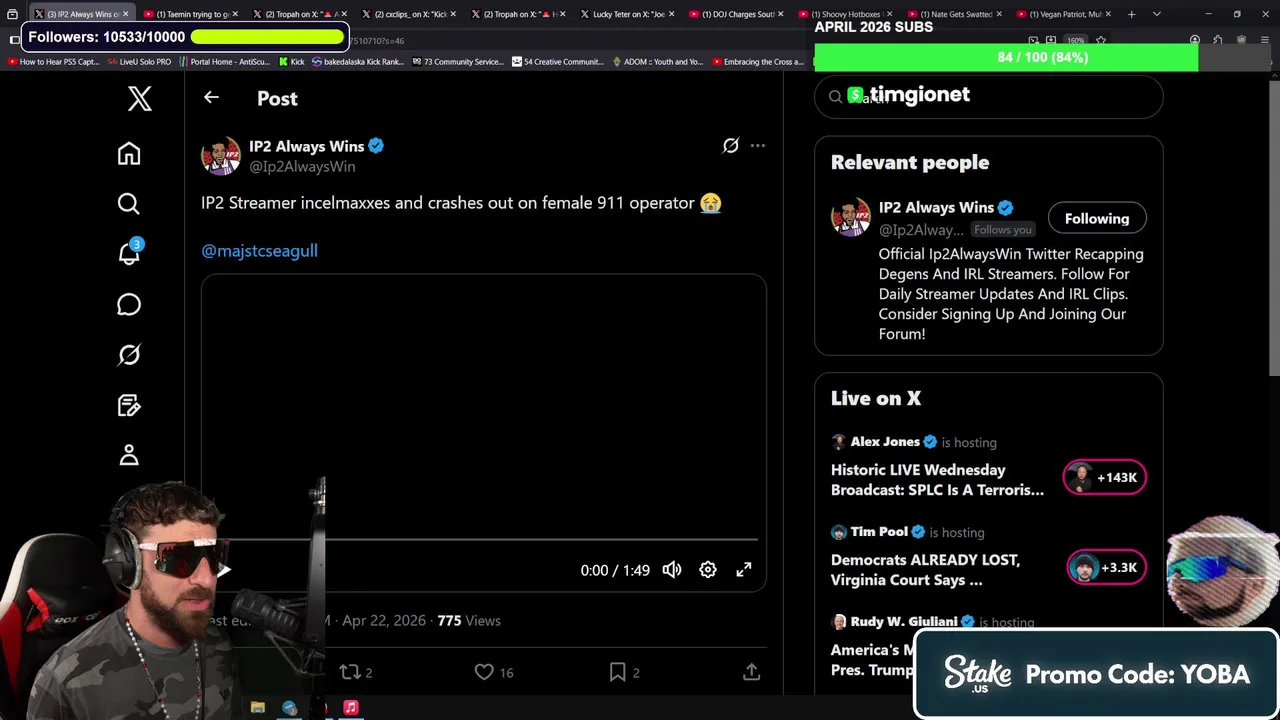Like the post with the heart icon
The height and width of the screenshot is (720, 1280).
(x=484, y=672)
